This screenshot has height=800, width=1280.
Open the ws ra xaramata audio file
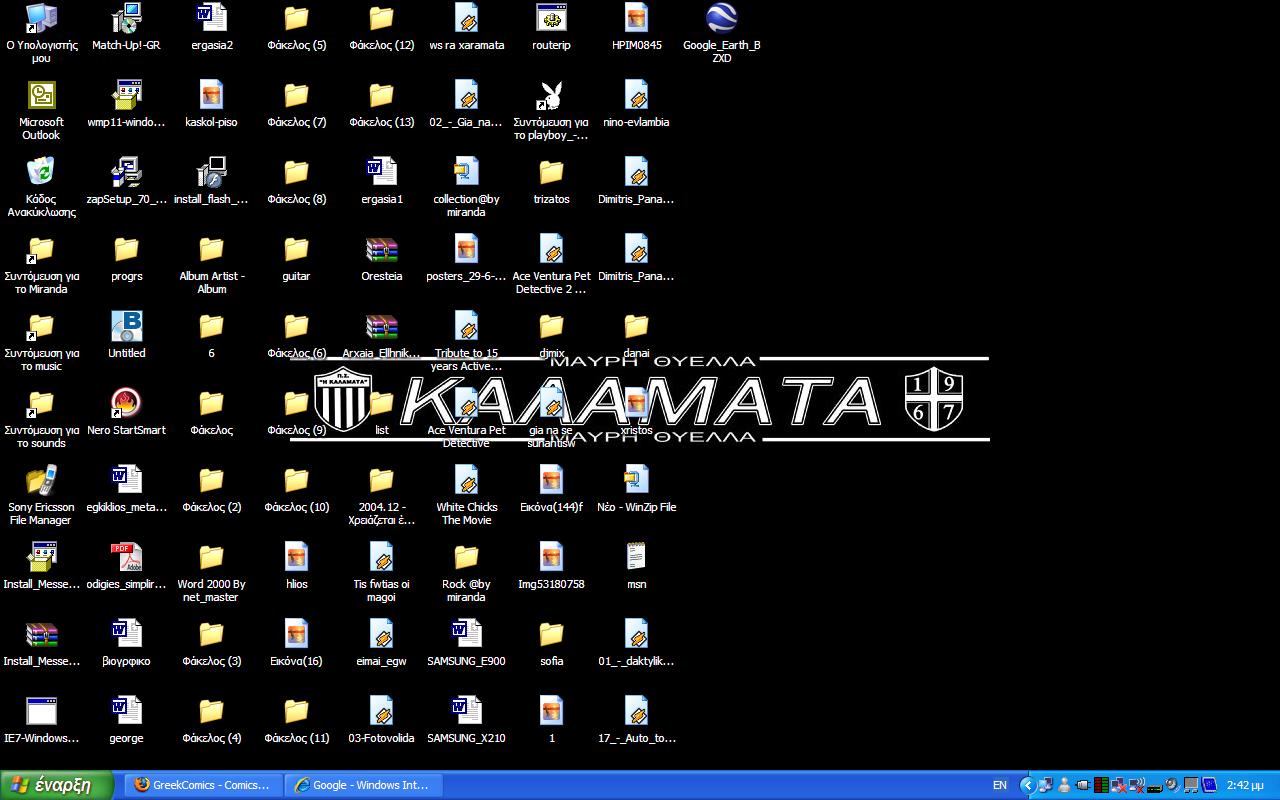pos(466,18)
